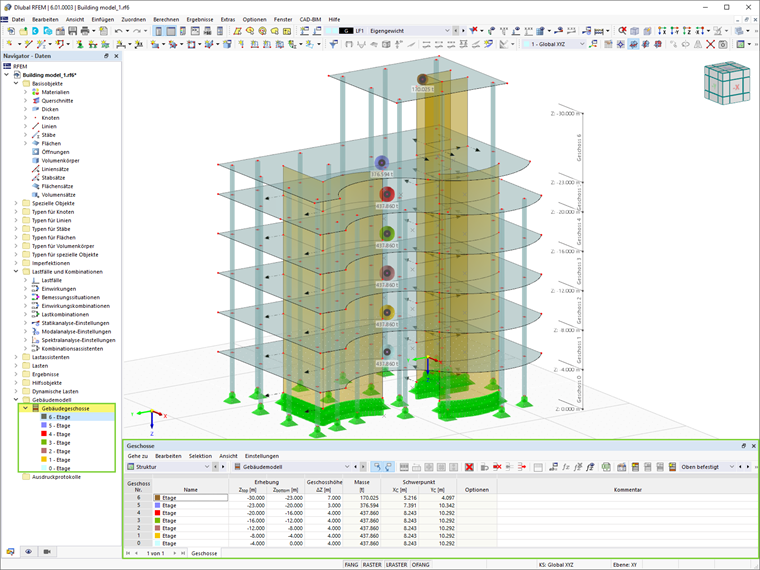Click color swatch of Etage row 6
The image size is (760, 570).
coord(157,498)
